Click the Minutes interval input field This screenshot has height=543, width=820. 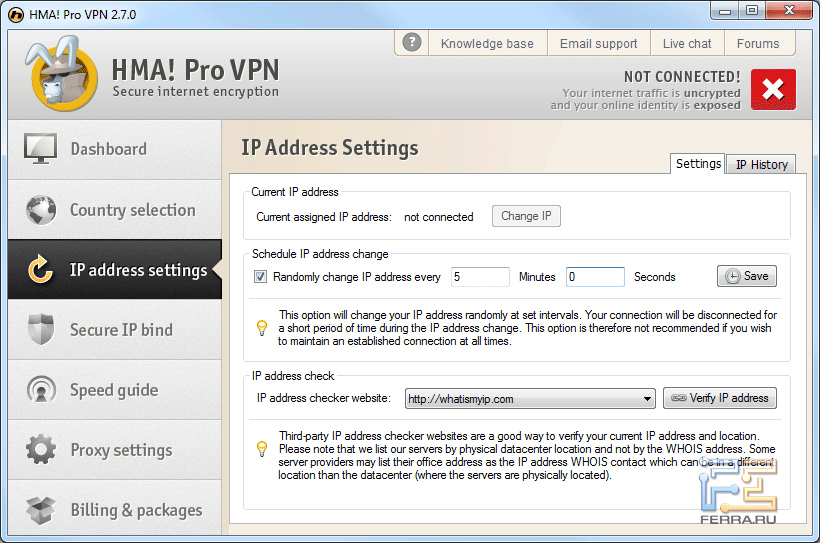click(480, 277)
